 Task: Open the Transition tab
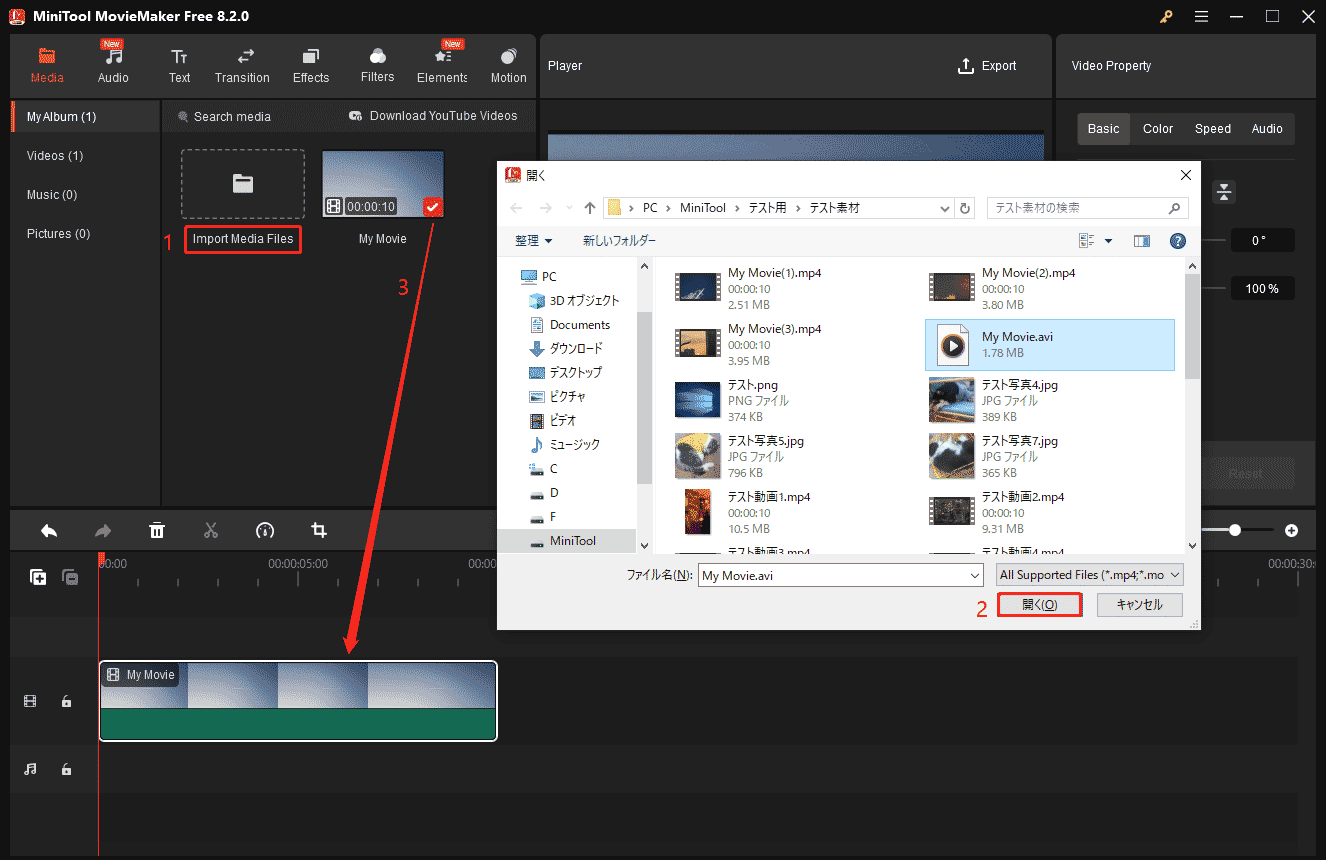(x=242, y=66)
